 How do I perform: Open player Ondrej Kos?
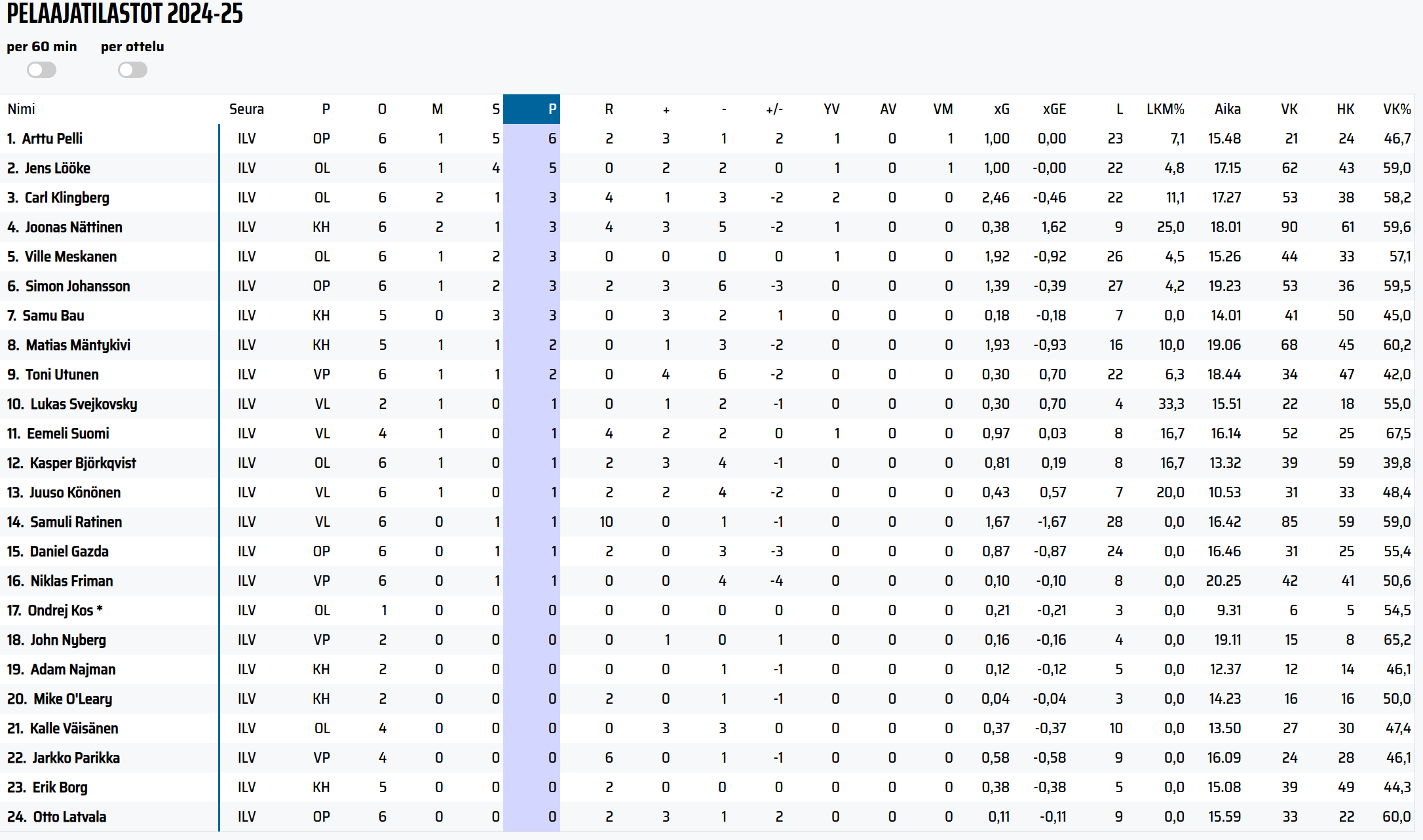point(60,611)
